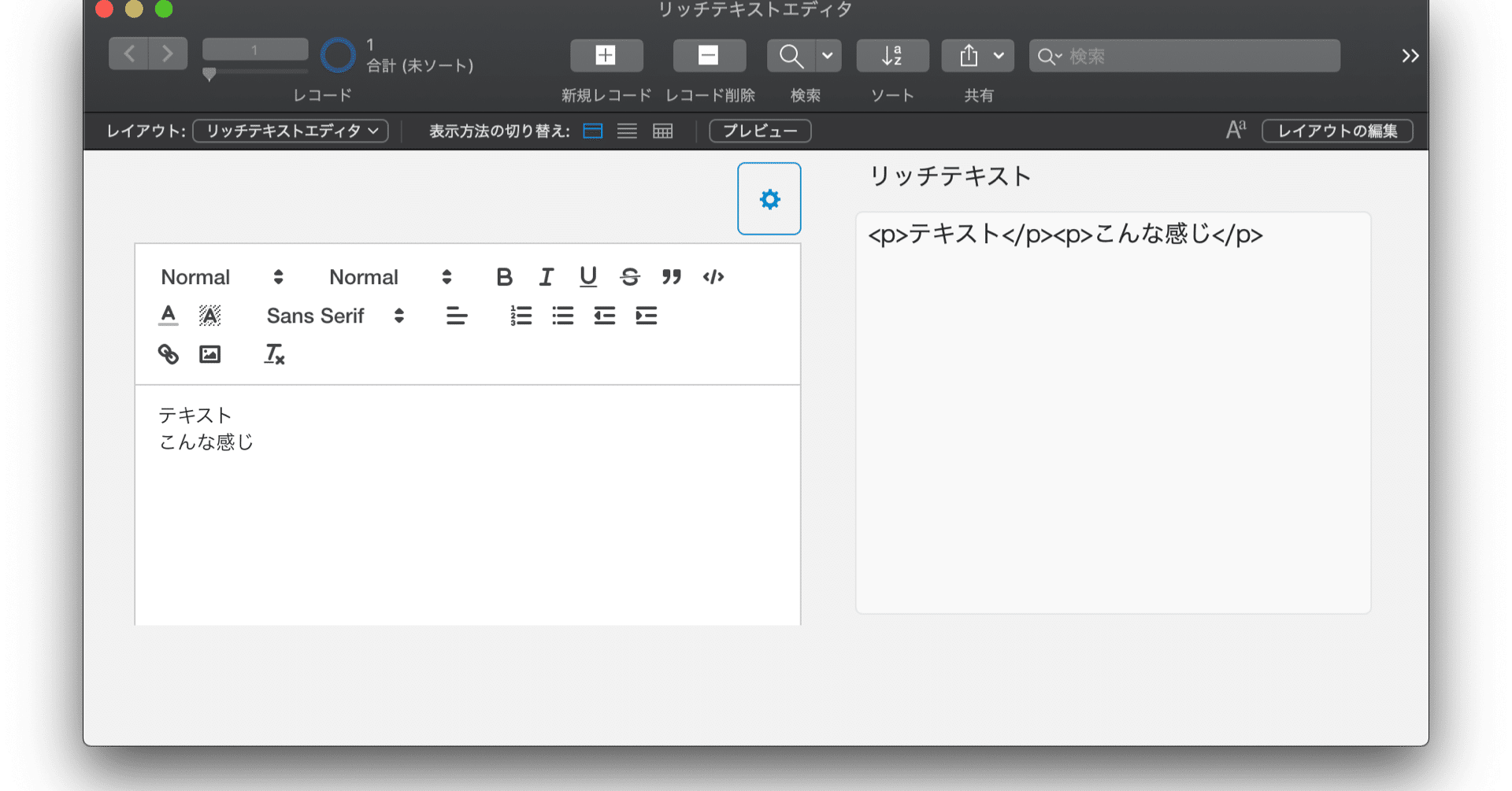Insert an image into the editor

[x=209, y=354]
